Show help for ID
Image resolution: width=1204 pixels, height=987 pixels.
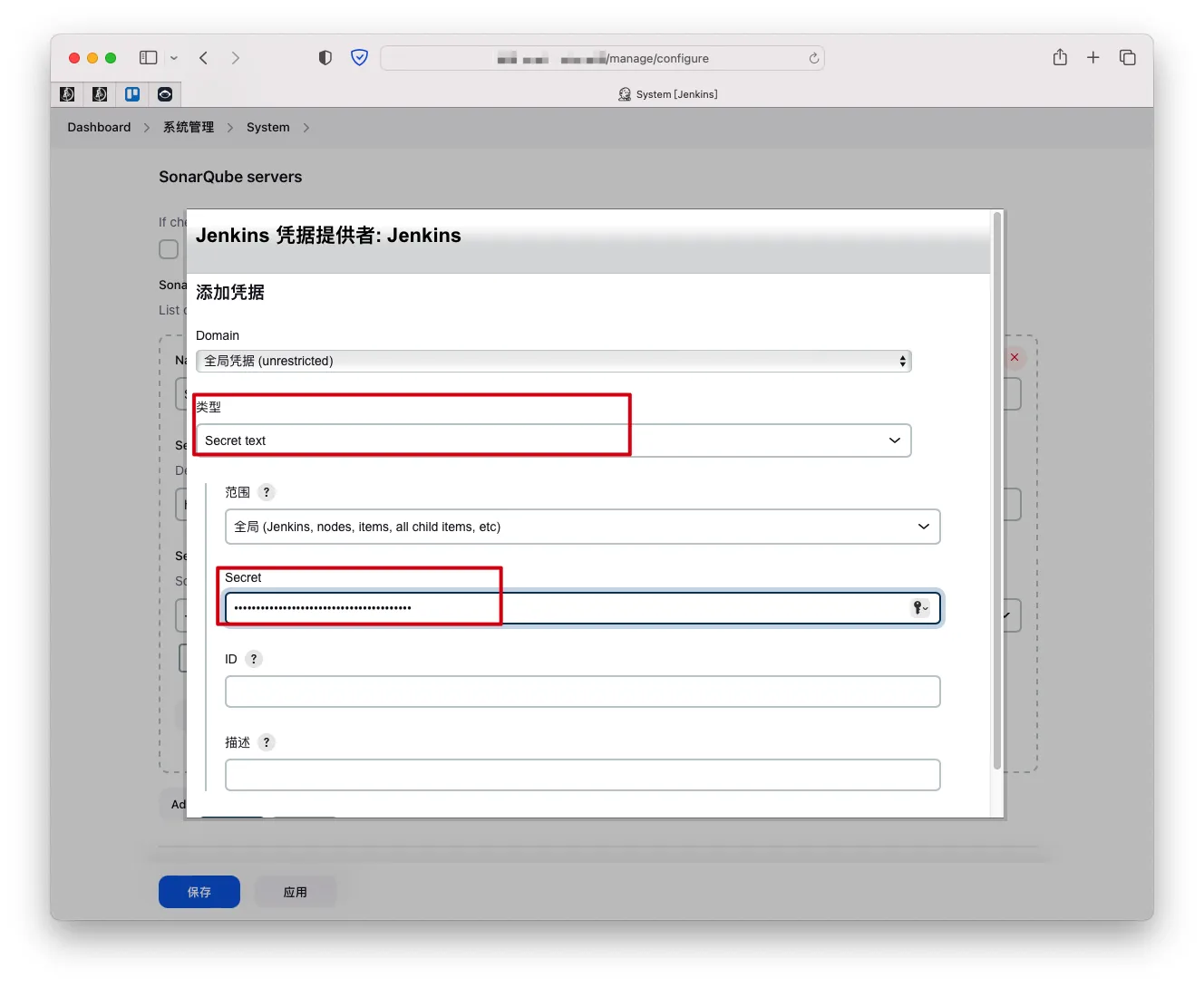254,659
